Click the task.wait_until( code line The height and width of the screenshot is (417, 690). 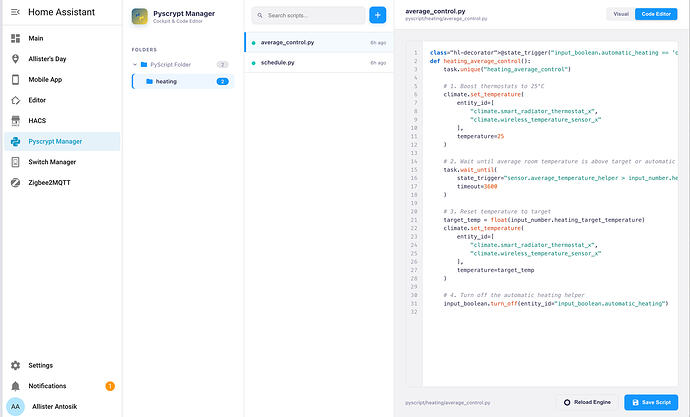[x=470, y=170]
